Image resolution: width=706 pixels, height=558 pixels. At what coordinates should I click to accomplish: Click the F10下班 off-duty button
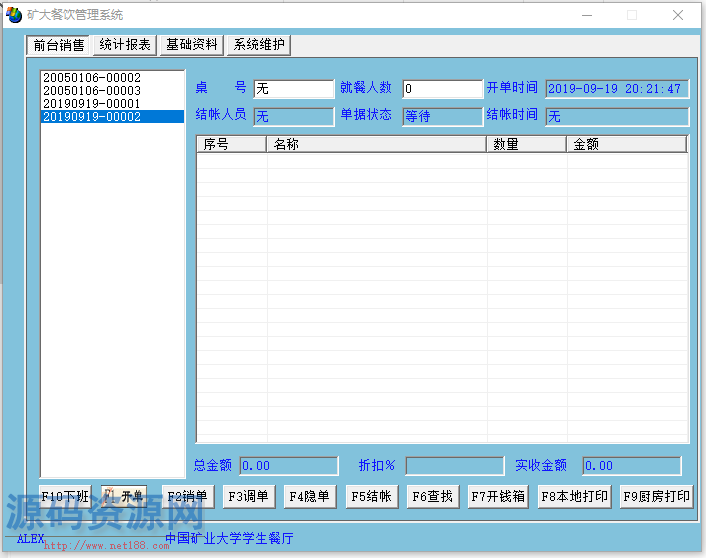(x=65, y=496)
